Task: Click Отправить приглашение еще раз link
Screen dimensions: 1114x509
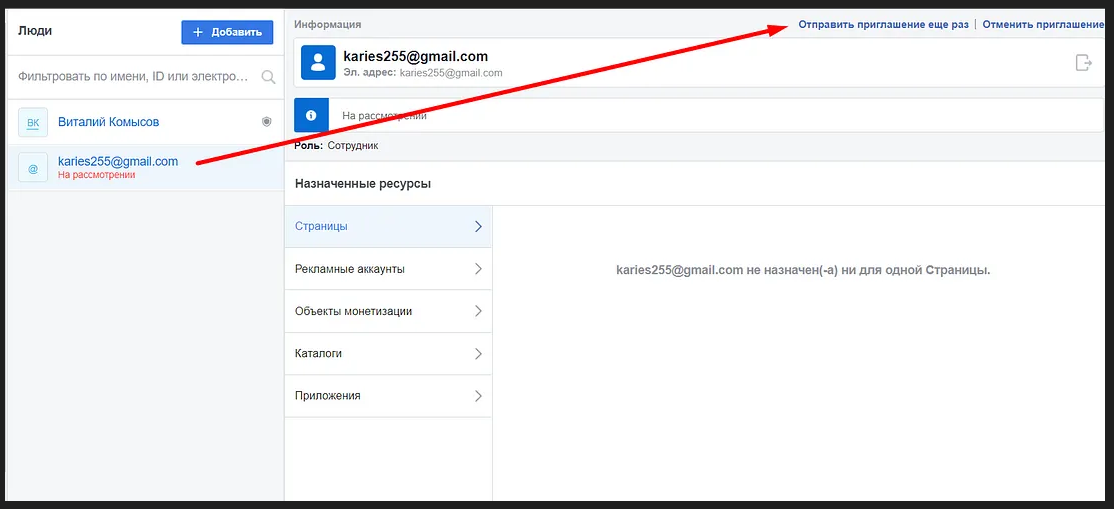Action: (883, 24)
